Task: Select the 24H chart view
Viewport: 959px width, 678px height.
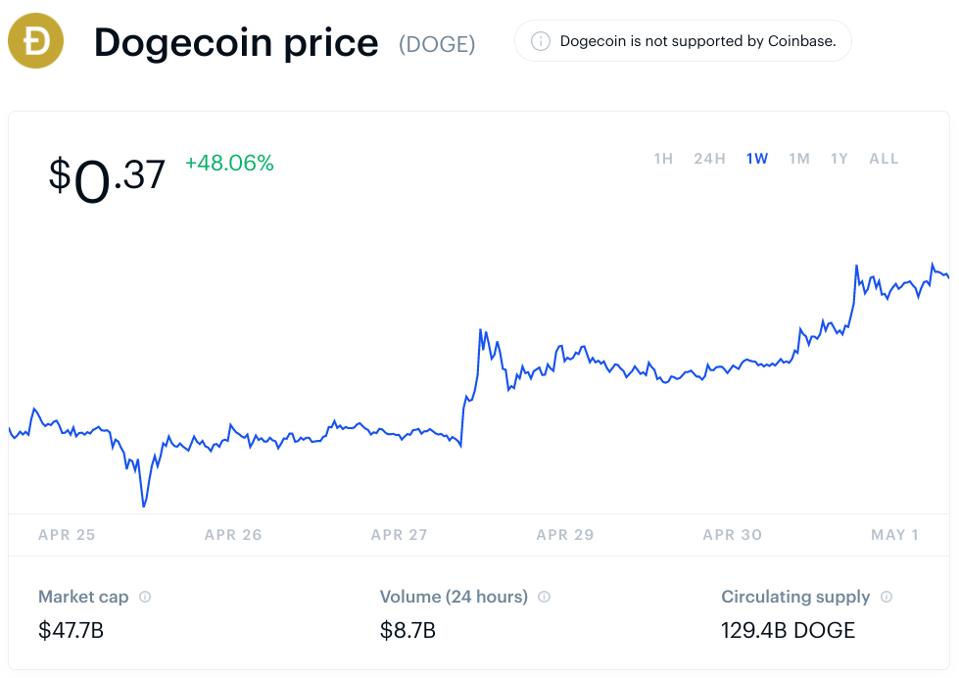Action: (707, 158)
